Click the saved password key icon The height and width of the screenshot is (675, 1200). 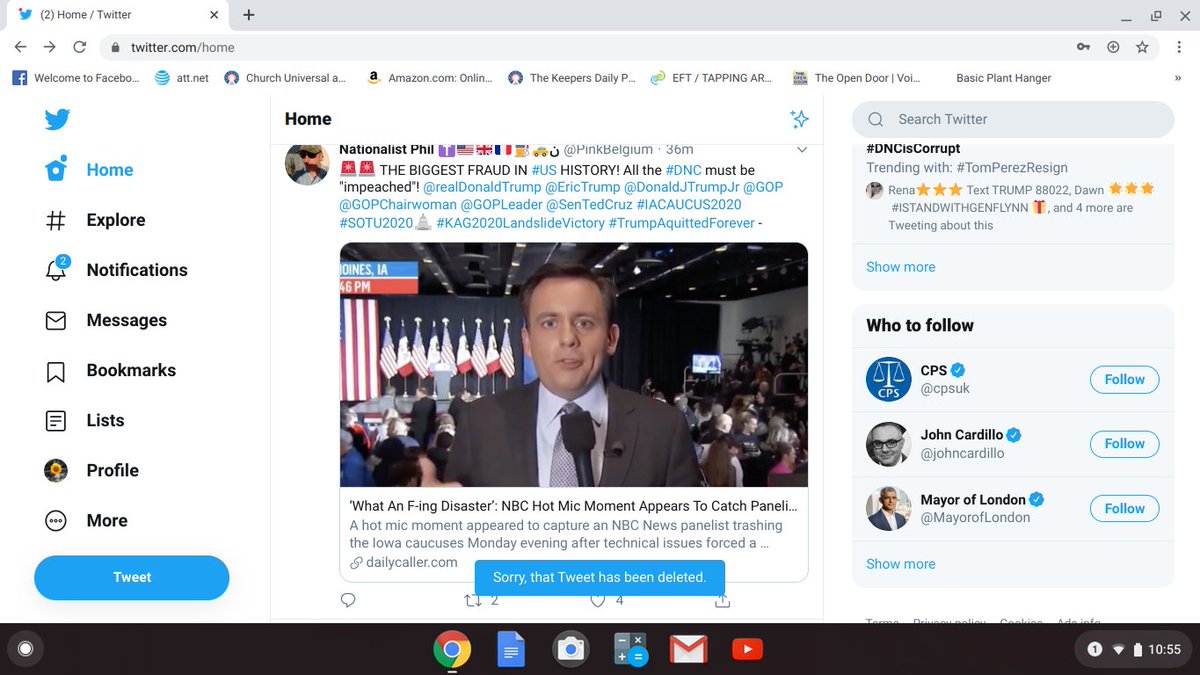1083,47
